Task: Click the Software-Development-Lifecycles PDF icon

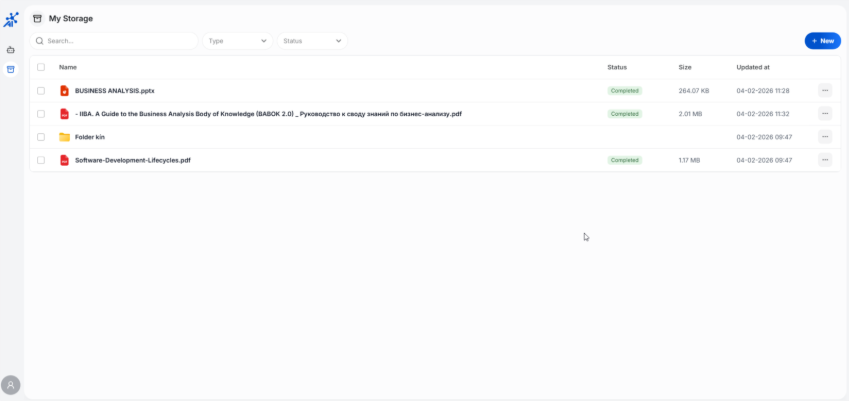Action: tap(65, 160)
